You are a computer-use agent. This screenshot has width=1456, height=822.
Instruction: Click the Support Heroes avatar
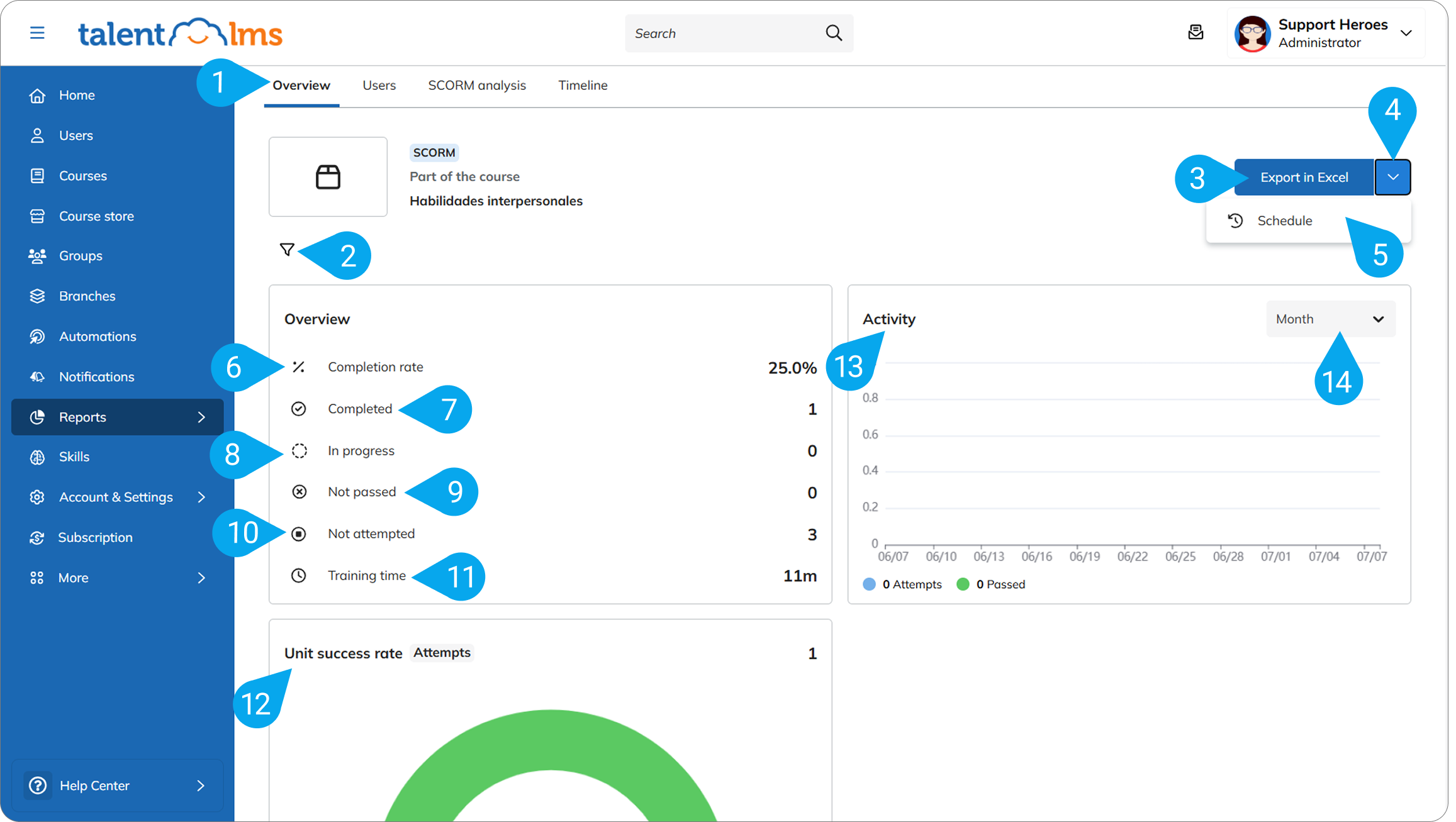pyautogui.click(x=1252, y=34)
